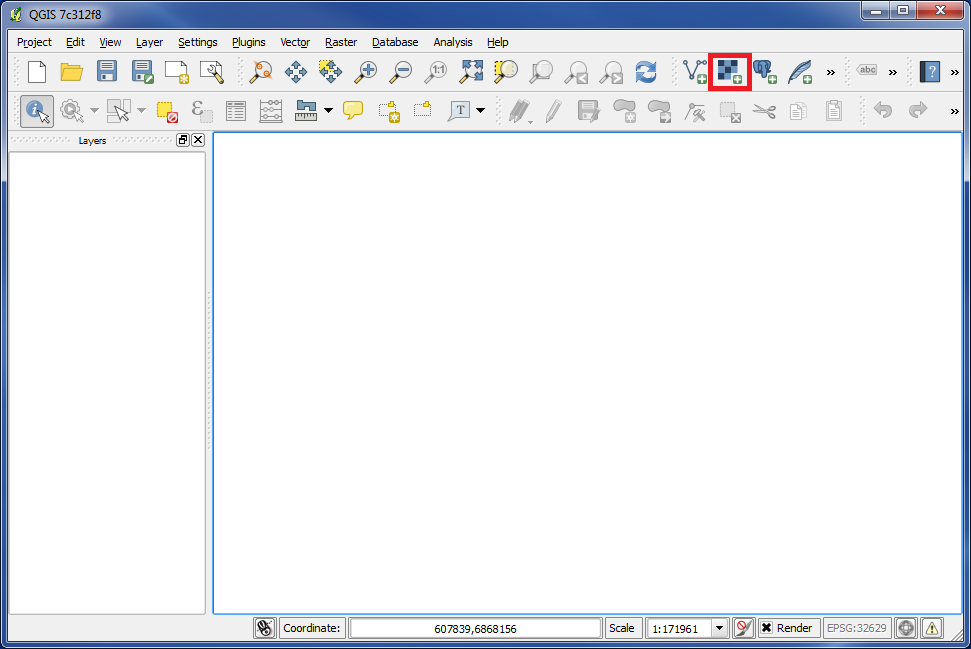Screen dimensions: 971x649
Task: Click Add SpatiaLite Layer feather icon
Action: point(800,72)
